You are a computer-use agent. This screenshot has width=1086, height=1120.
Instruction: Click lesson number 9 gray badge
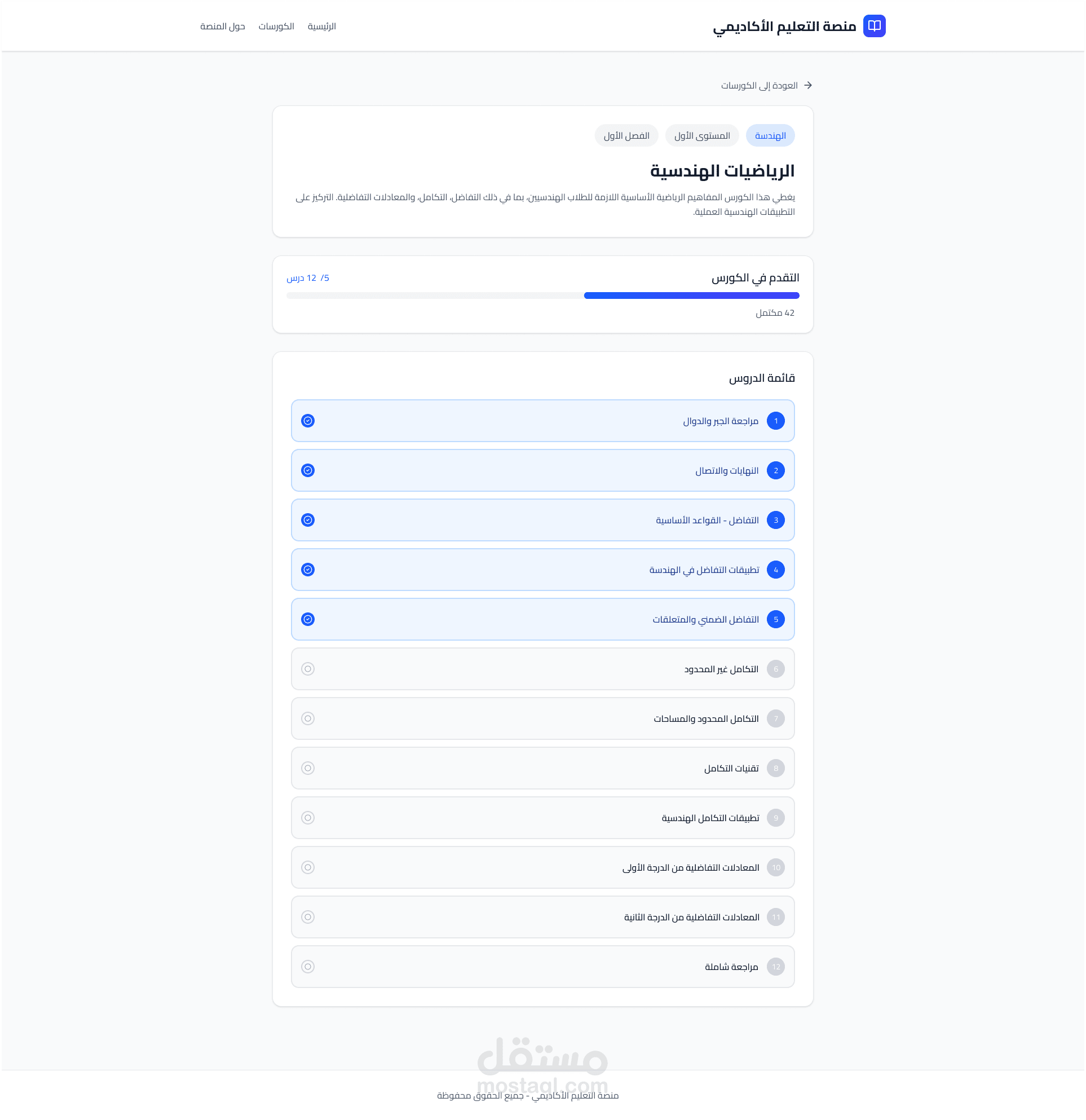(775, 818)
